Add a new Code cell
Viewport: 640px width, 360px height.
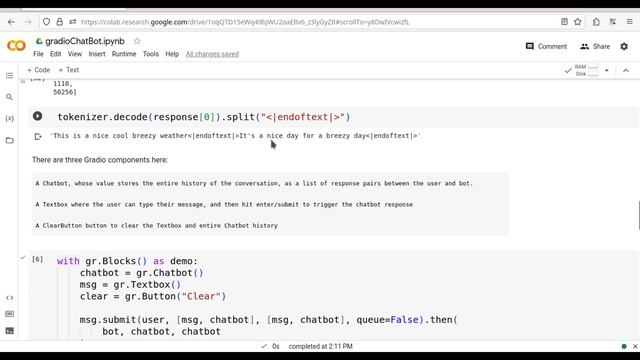point(38,70)
